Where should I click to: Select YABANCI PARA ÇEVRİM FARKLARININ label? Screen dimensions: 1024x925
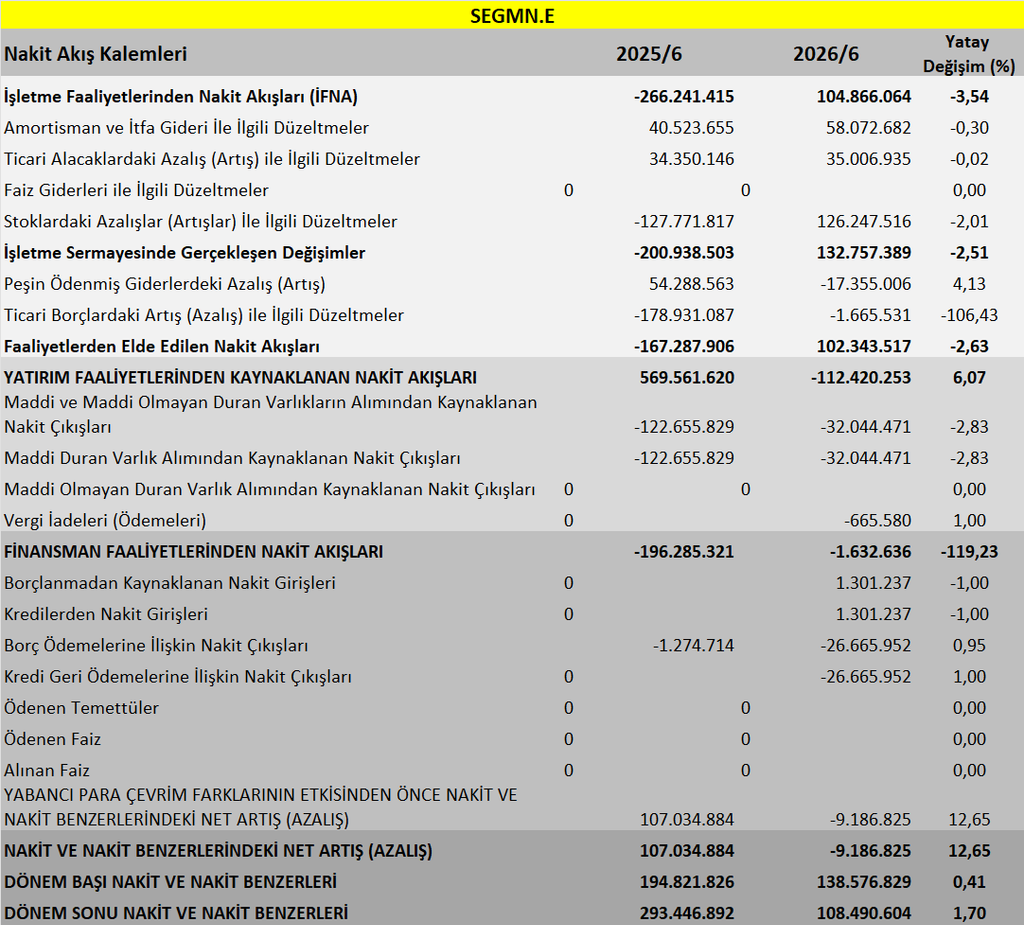(x=261, y=807)
